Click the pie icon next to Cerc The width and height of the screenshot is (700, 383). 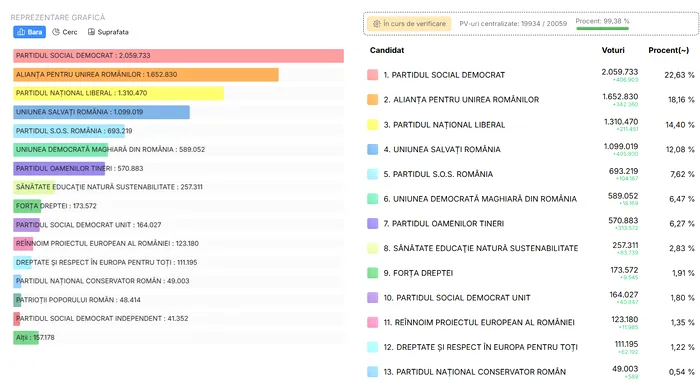56,32
